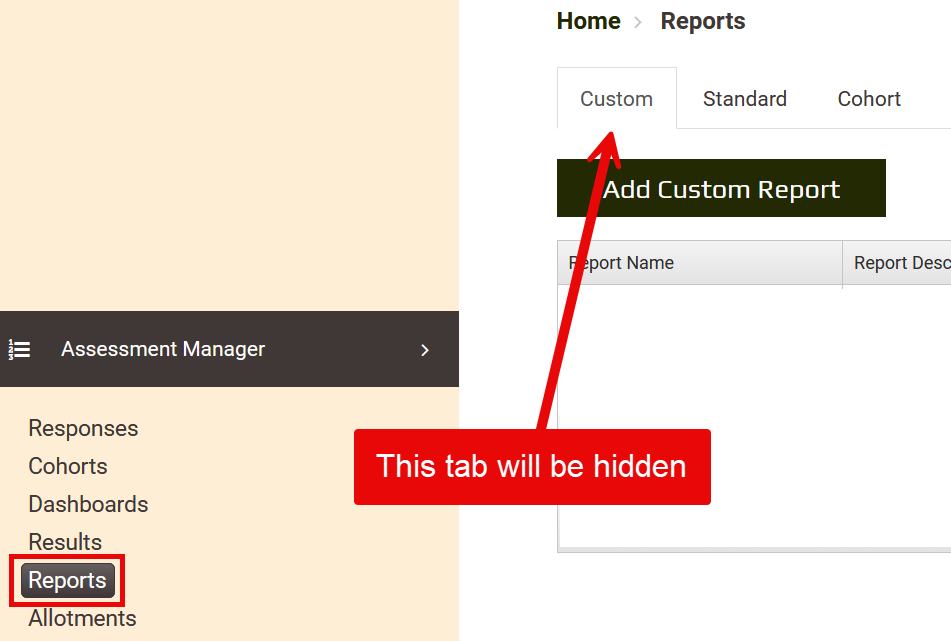Image resolution: width=951 pixels, height=641 pixels.
Task: Open Allotments from the sidebar
Action: tap(82, 618)
